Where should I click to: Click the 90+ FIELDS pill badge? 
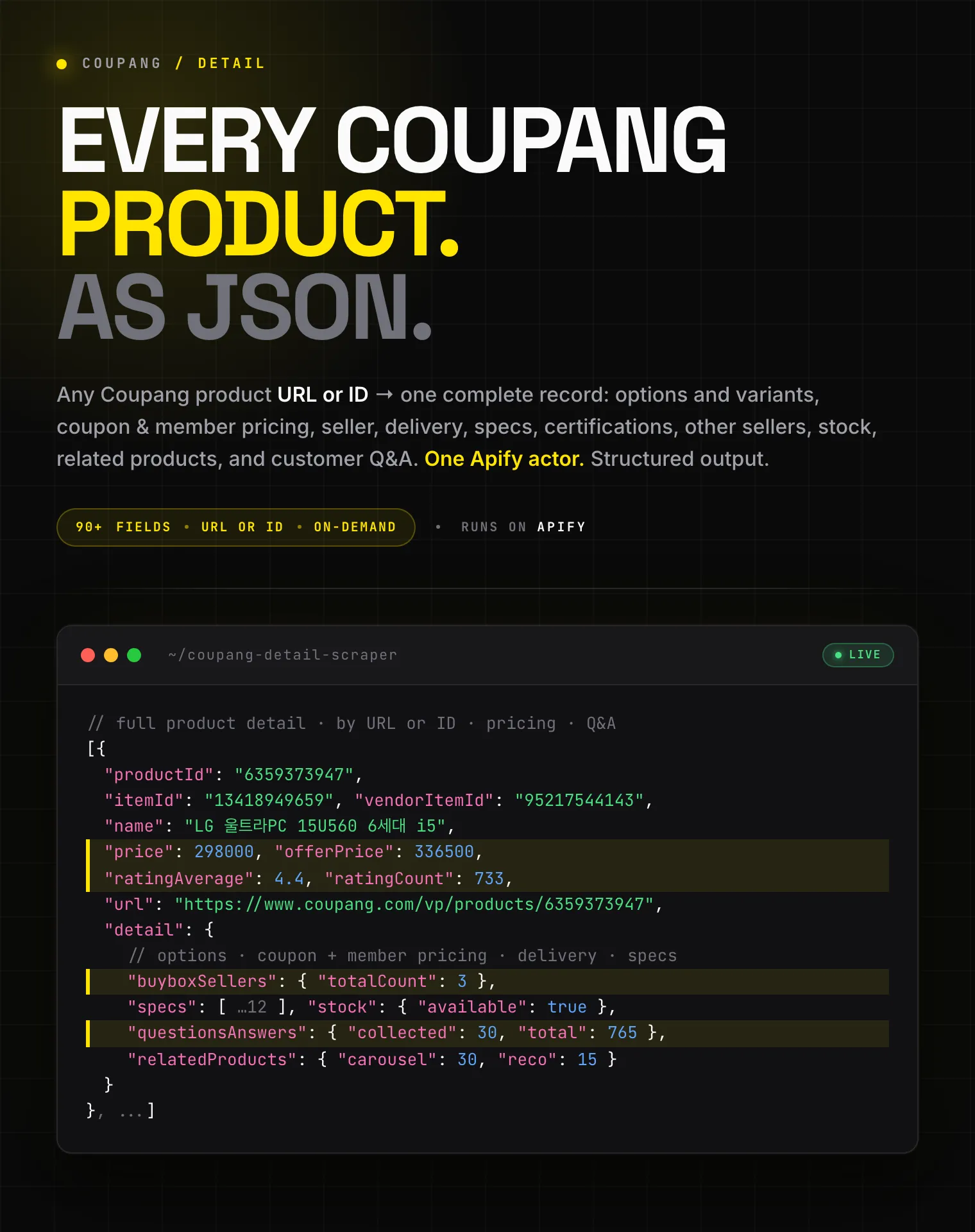click(x=235, y=527)
